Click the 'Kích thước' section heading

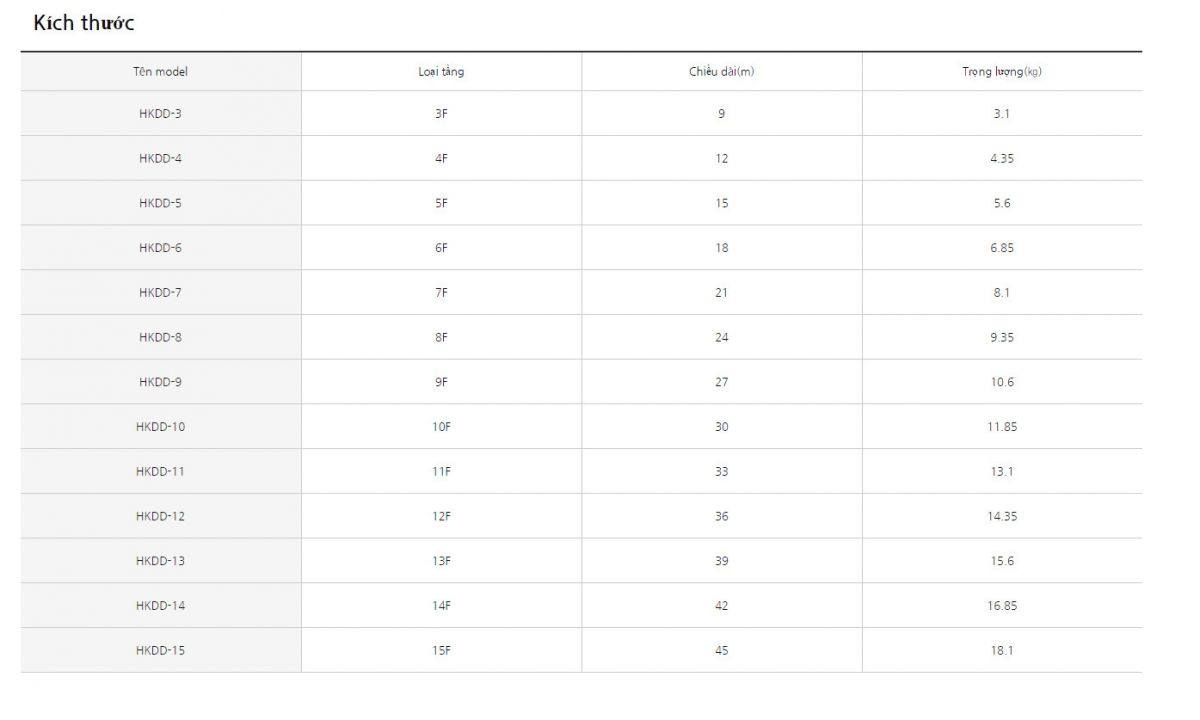click(x=84, y=23)
